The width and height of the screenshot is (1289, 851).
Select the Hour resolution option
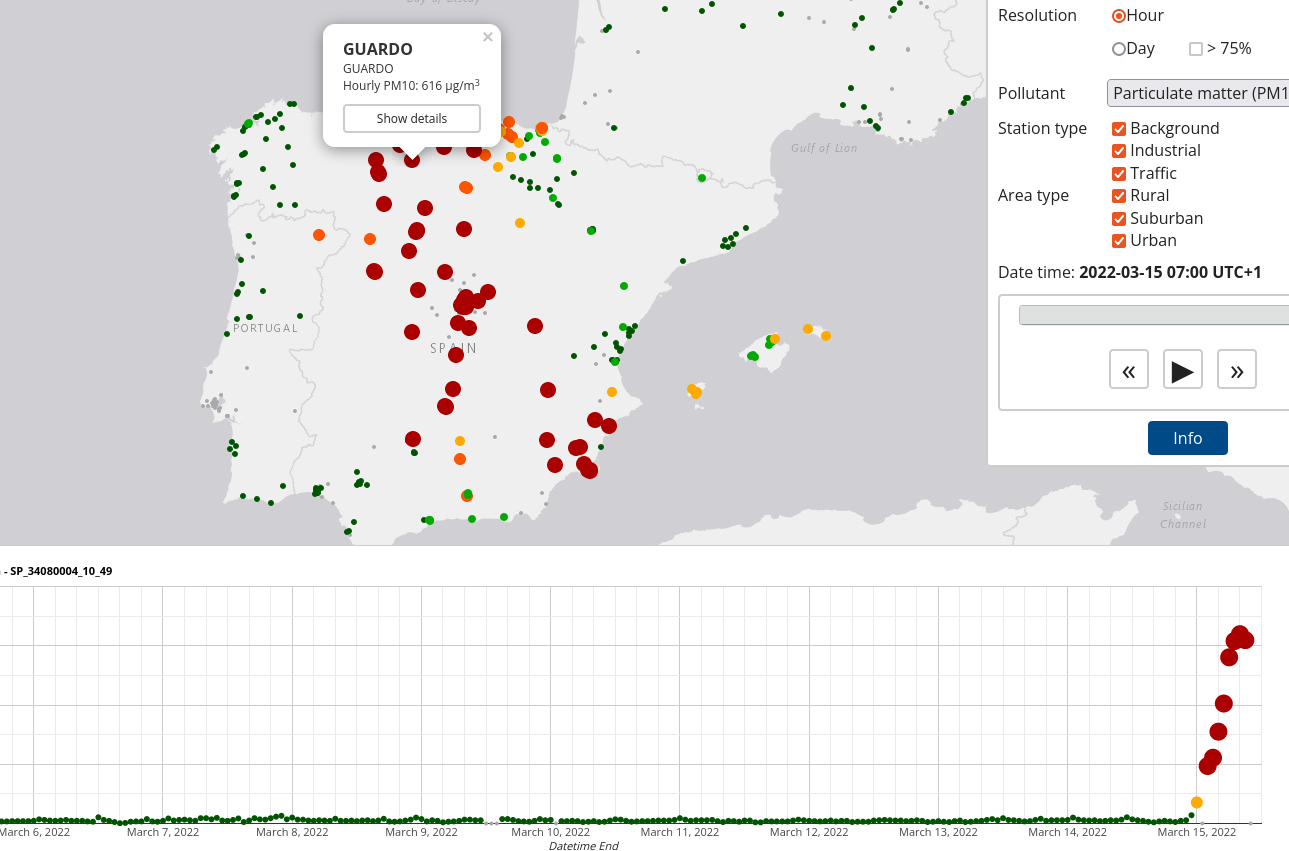point(1119,16)
